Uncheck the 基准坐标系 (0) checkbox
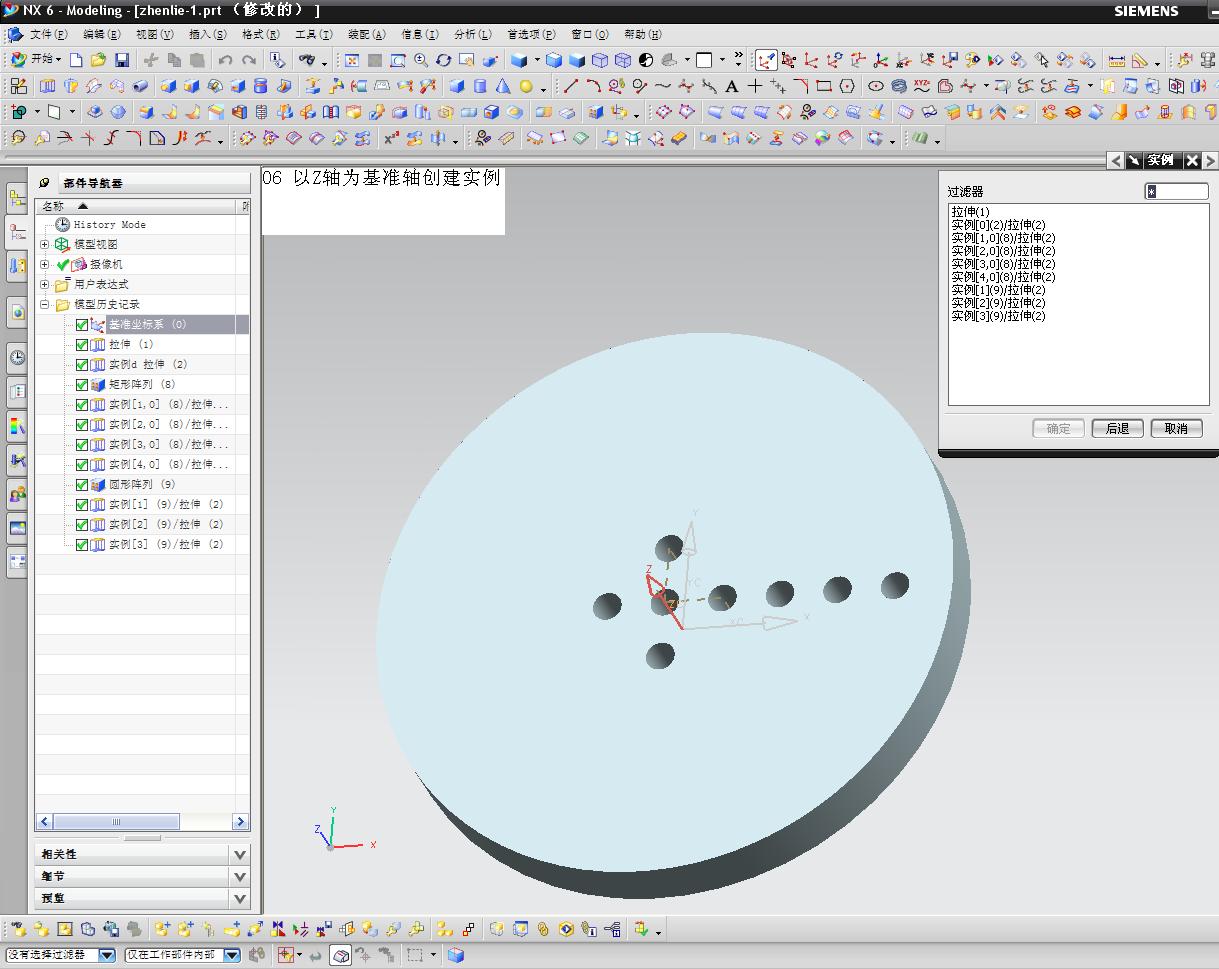1219x969 pixels. point(82,325)
